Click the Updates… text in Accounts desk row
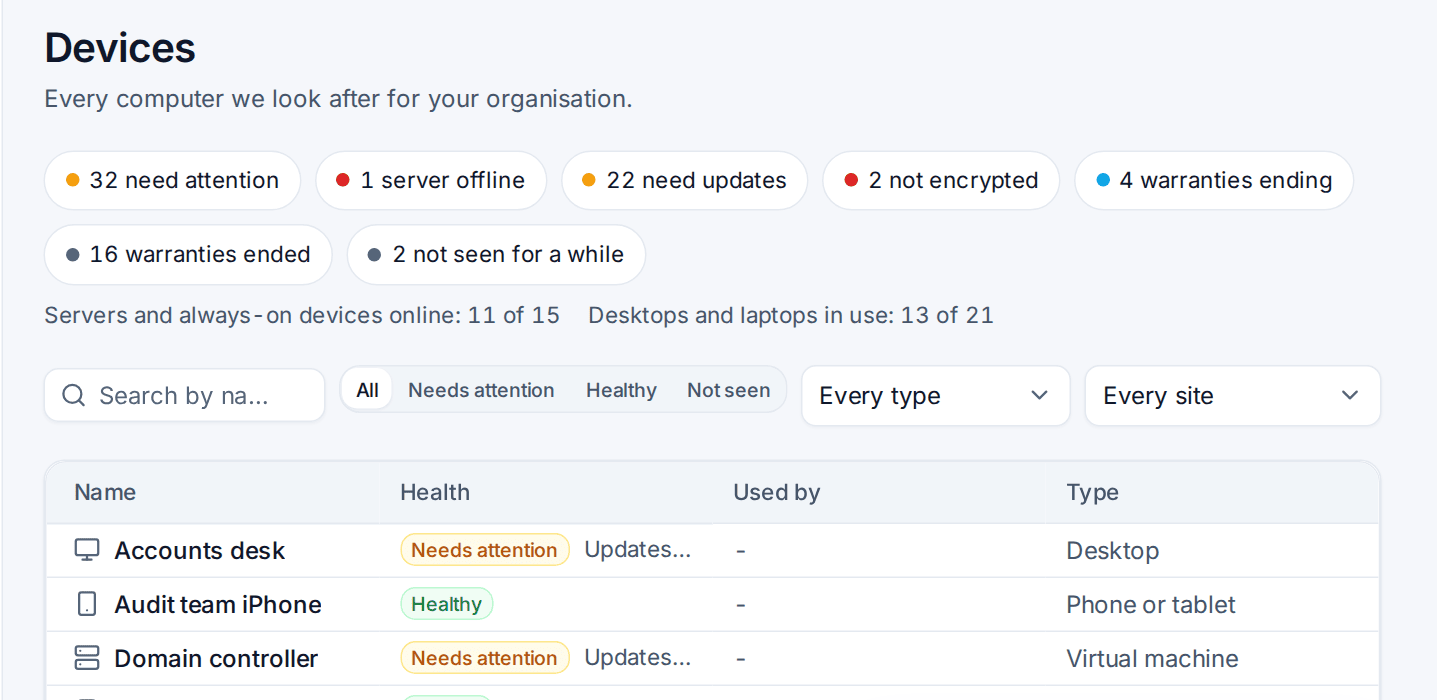1437x700 pixels. (637, 549)
